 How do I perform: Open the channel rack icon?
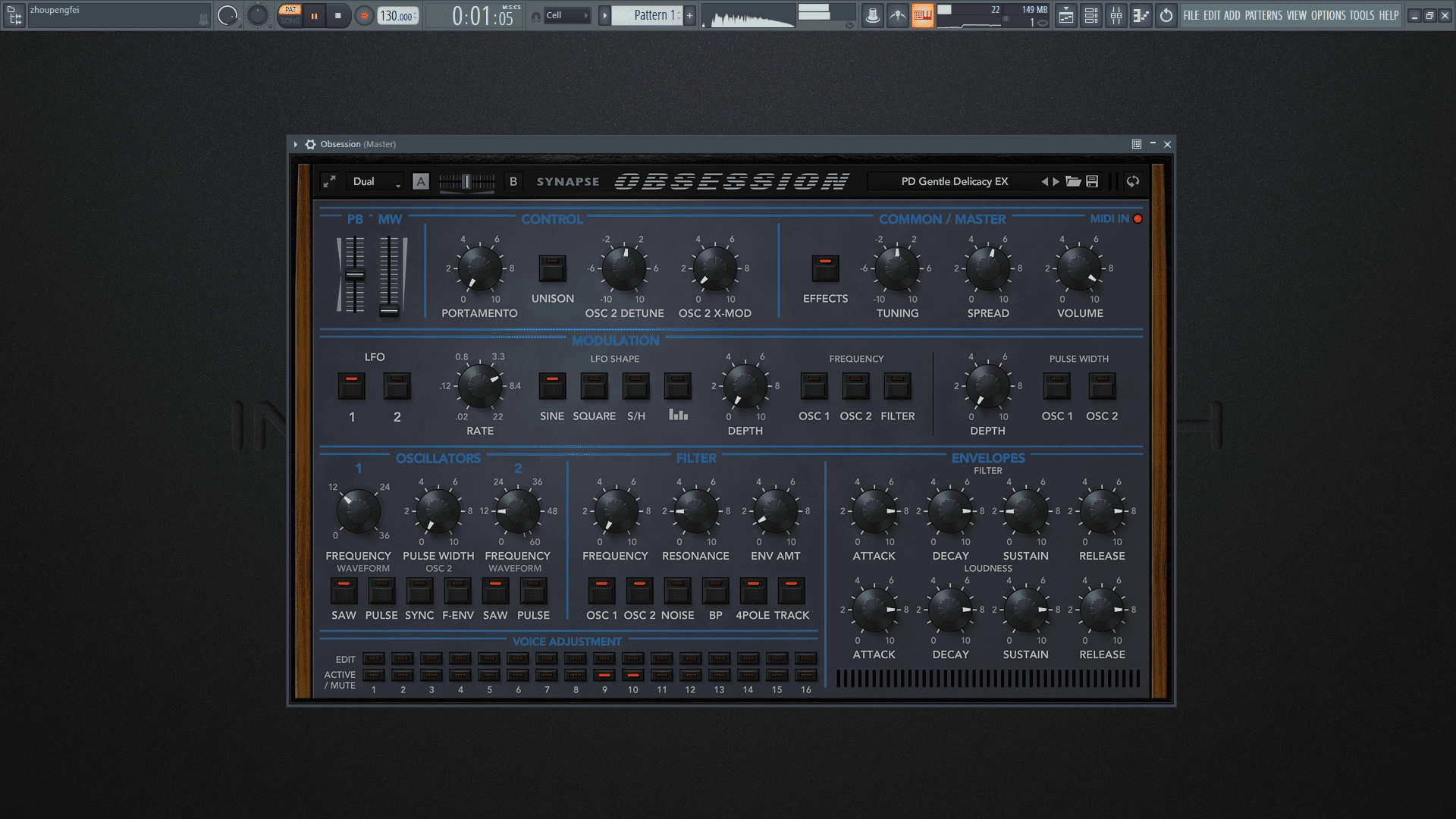(x=1090, y=15)
